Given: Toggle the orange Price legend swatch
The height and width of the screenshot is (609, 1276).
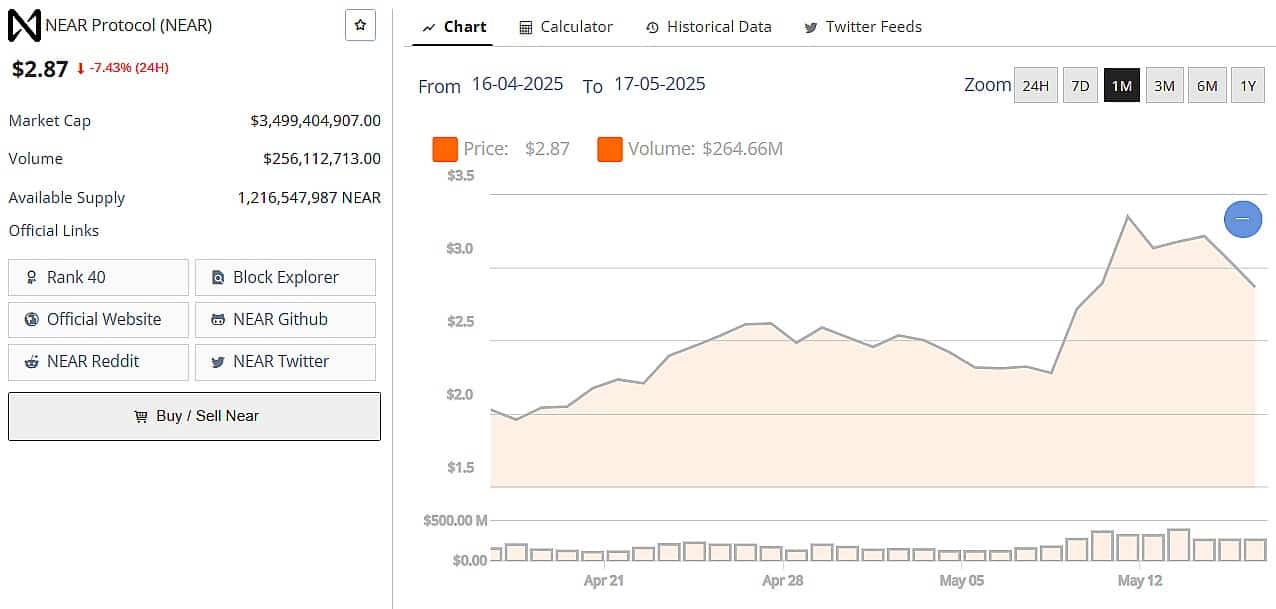Looking at the screenshot, I should pyautogui.click(x=445, y=149).
